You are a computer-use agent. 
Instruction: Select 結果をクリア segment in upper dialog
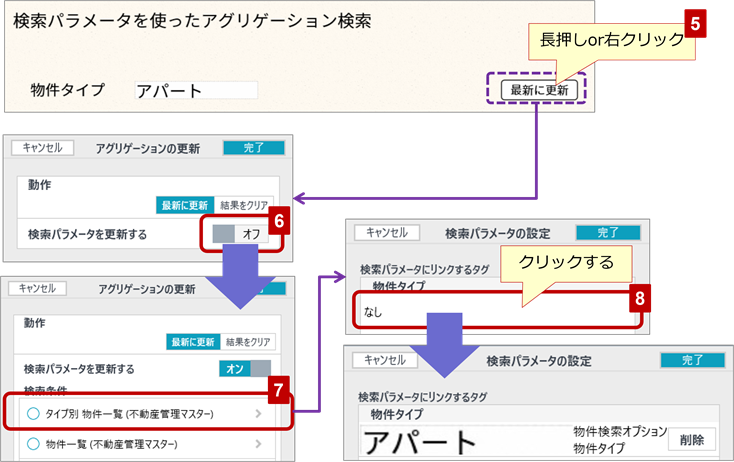(x=244, y=205)
